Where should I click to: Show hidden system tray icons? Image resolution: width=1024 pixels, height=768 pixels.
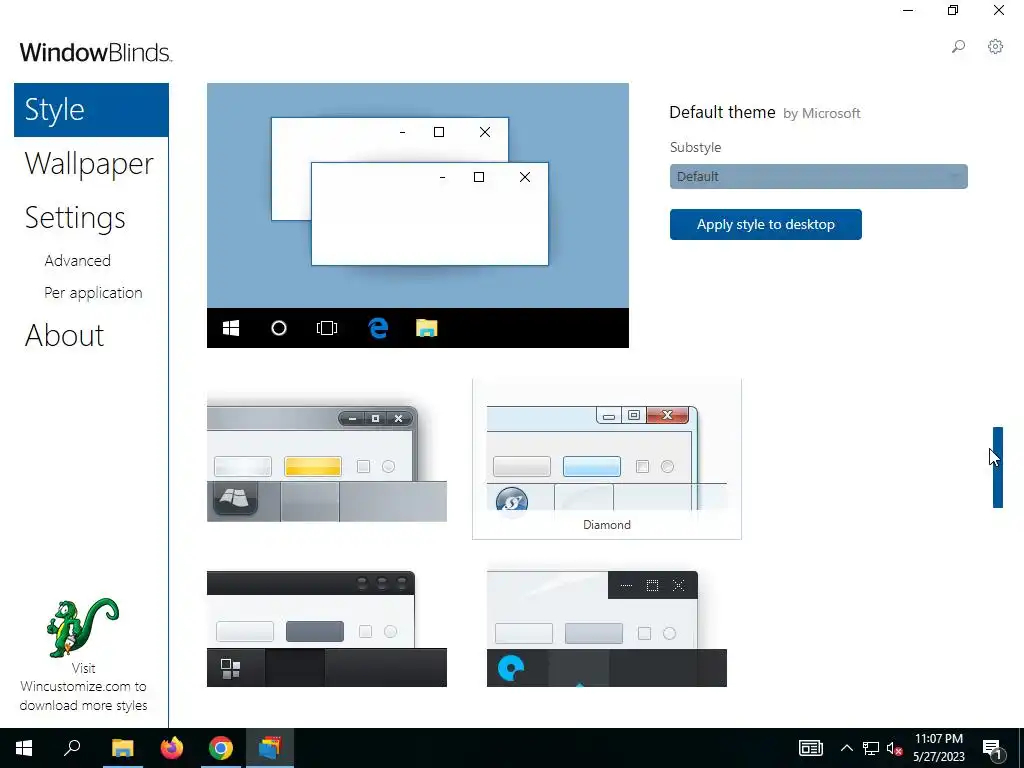click(846, 748)
